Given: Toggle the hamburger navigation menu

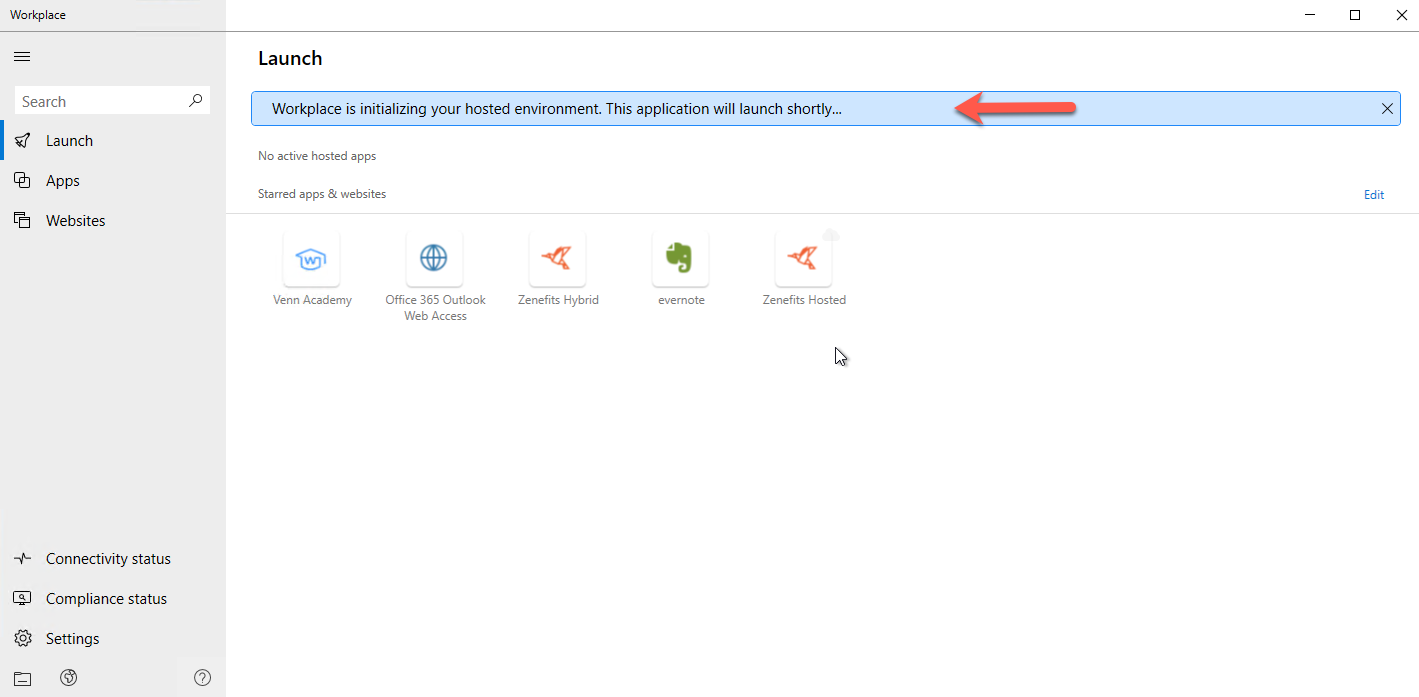Looking at the screenshot, I should pos(21,57).
